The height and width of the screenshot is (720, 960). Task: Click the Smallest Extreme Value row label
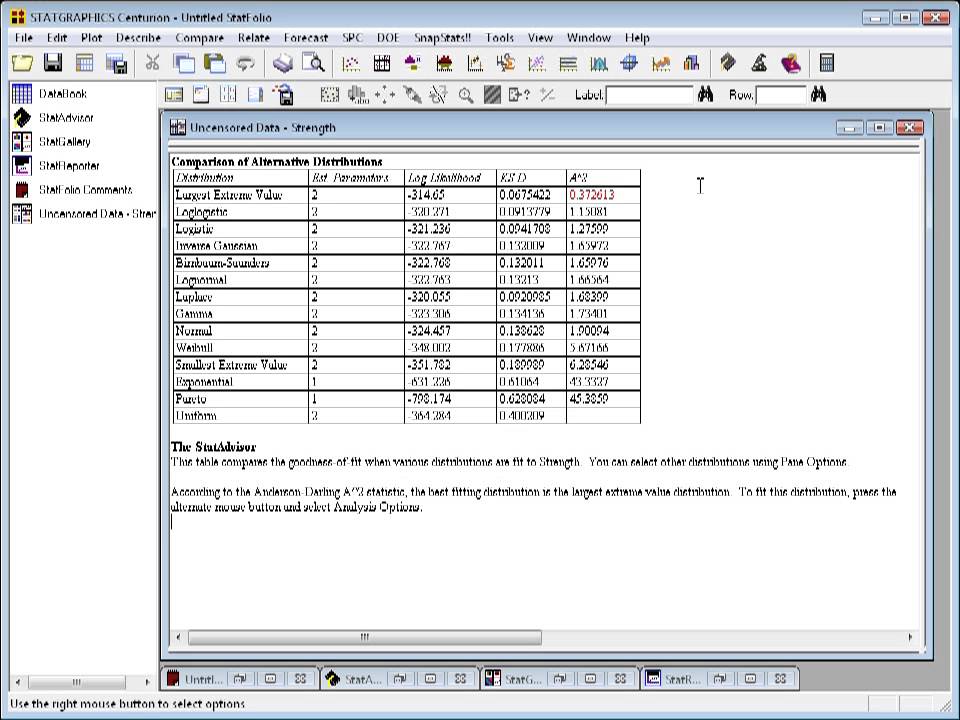pyautogui.click(x=231, y=365)
